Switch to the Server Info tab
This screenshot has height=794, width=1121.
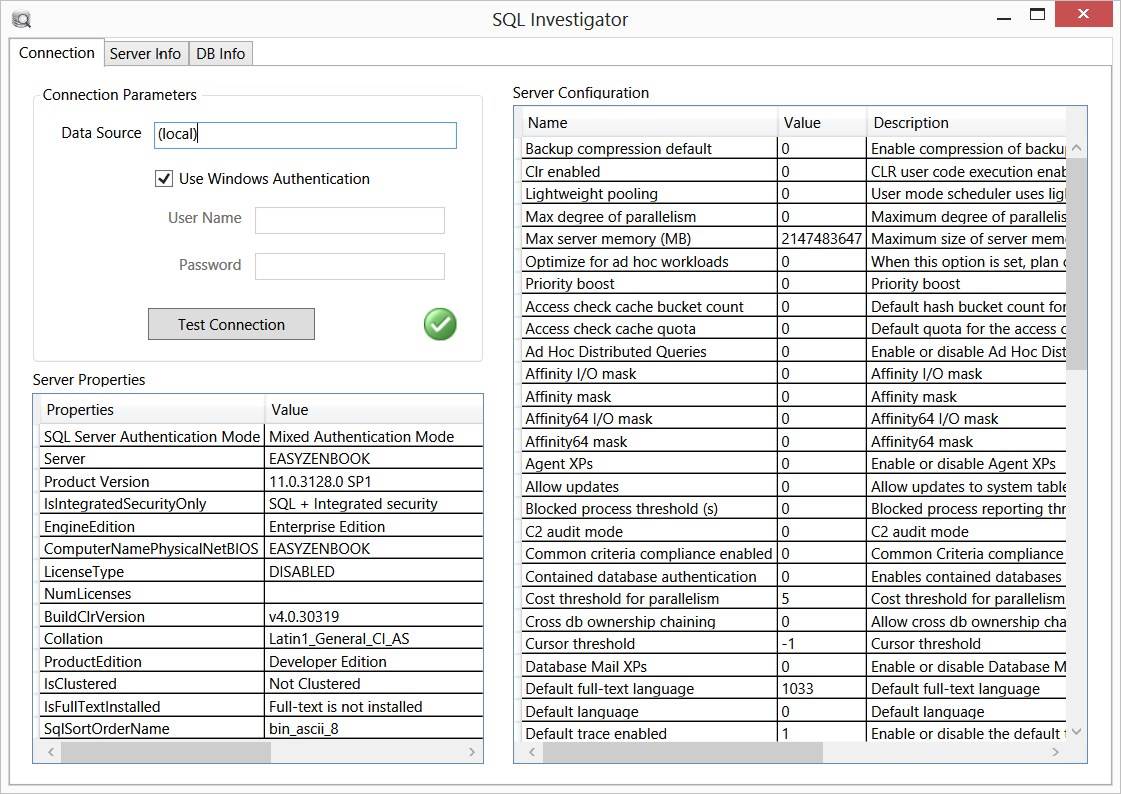pos(145,54)
